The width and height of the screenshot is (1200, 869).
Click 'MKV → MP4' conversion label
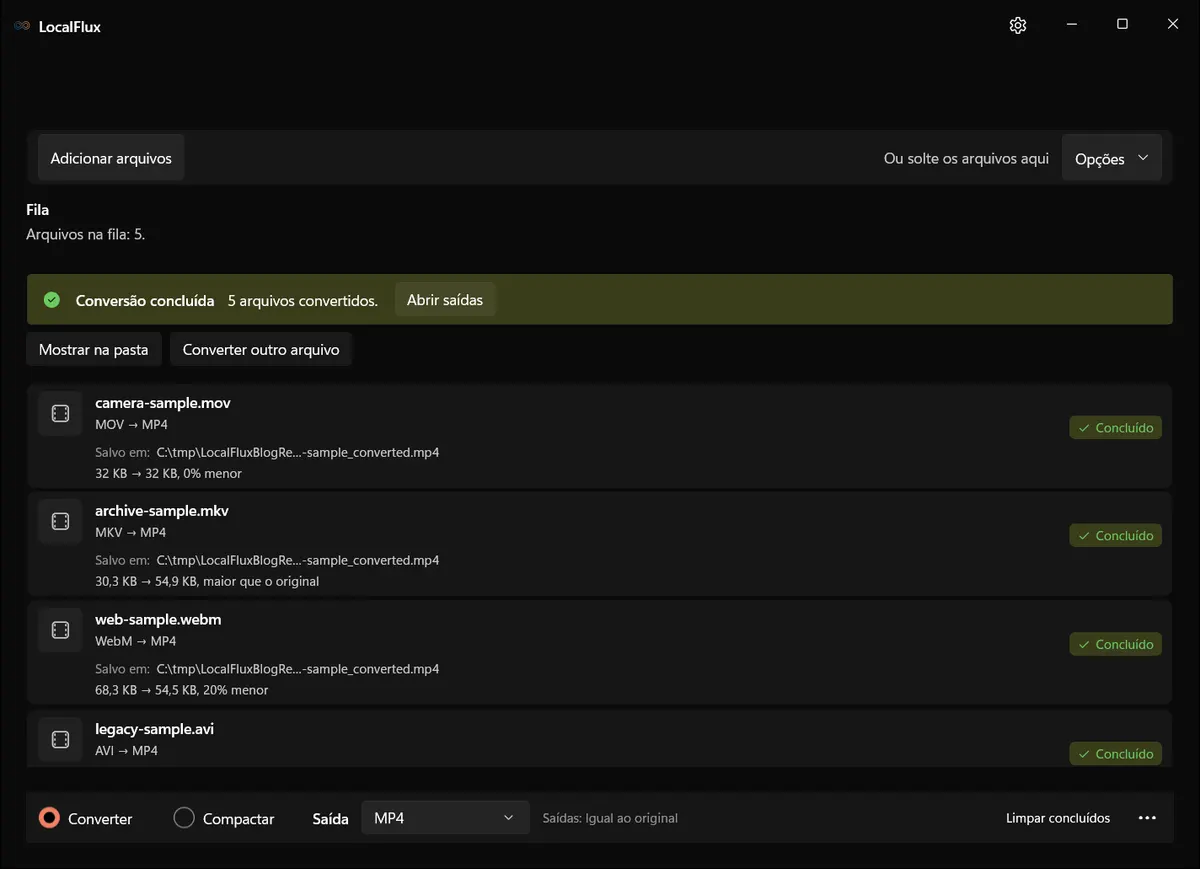131,532
